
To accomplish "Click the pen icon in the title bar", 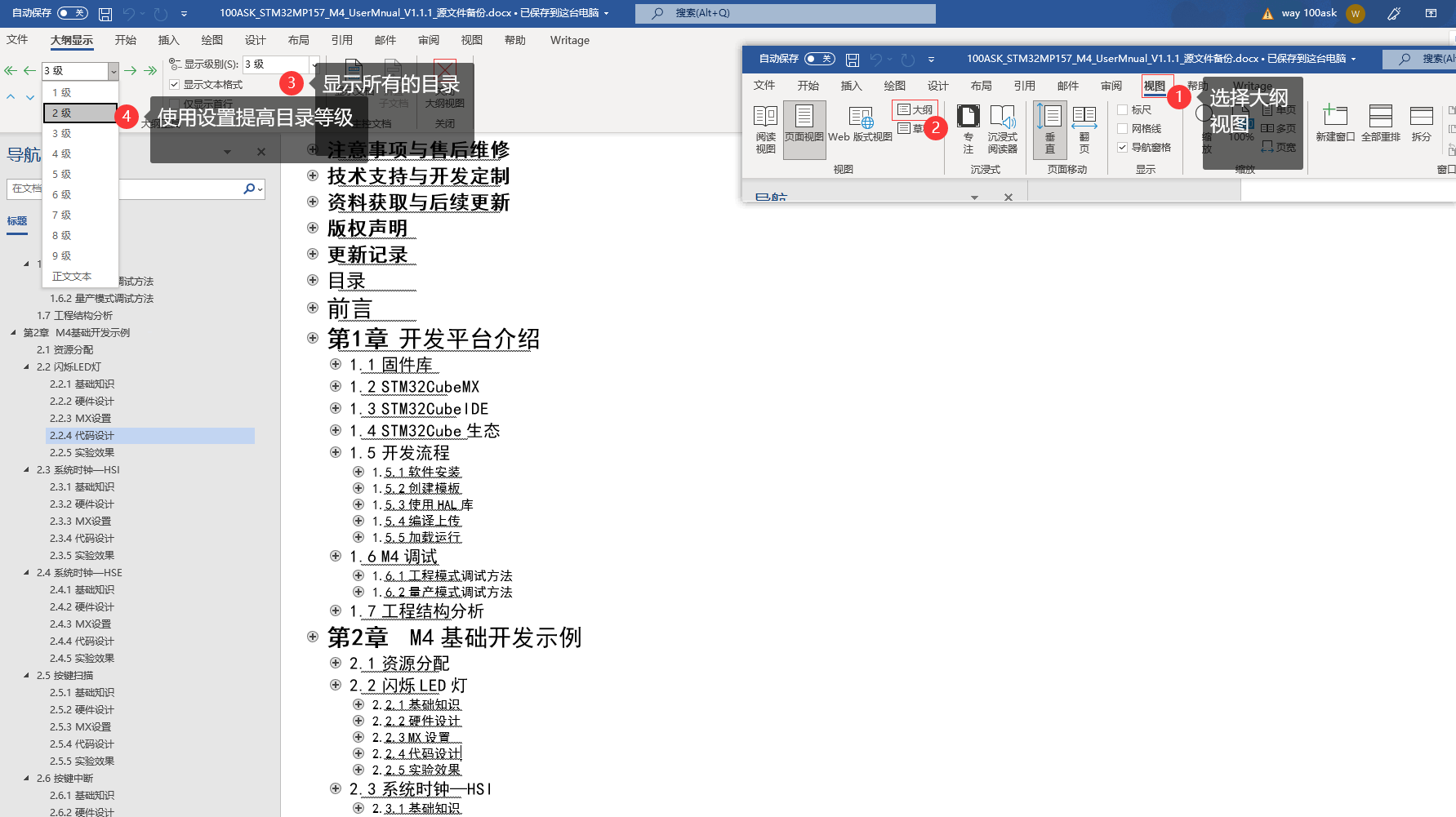I will coord(1394,13).
